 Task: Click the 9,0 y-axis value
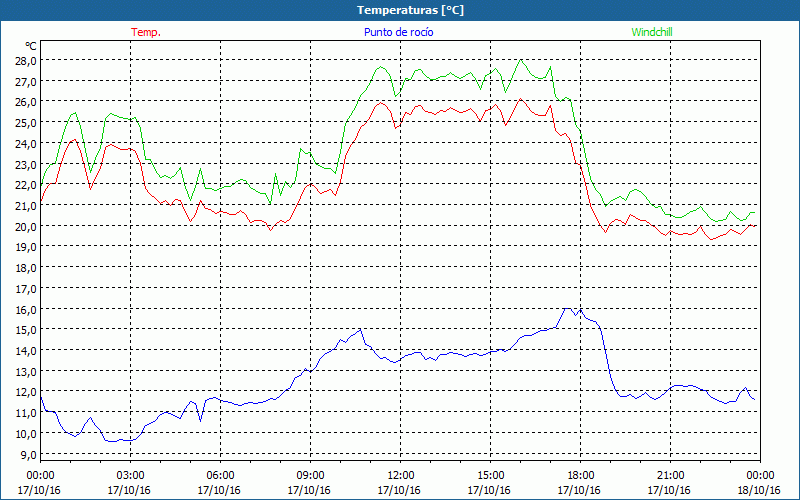coord(29,455)
